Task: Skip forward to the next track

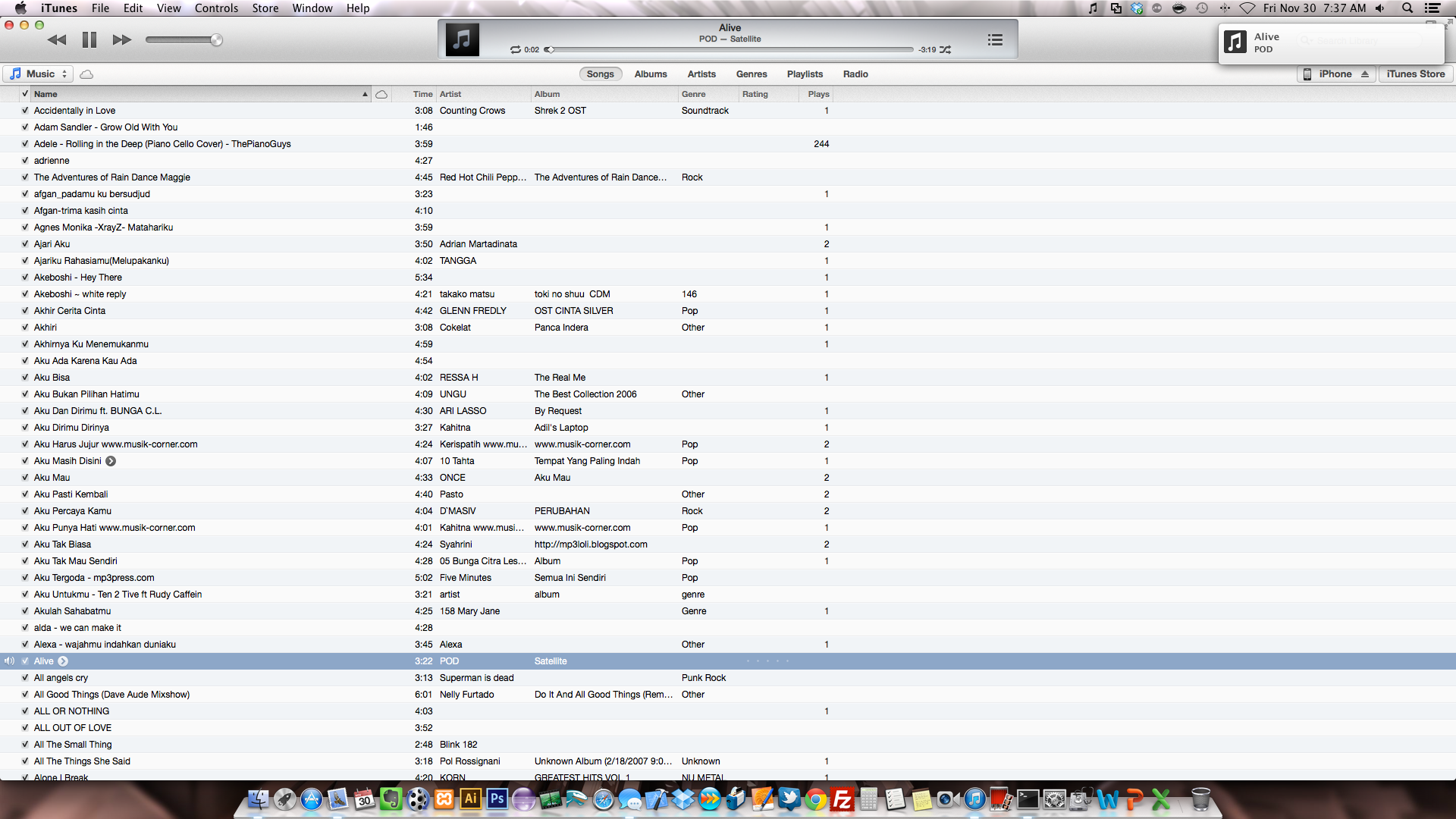Action: [122, 39]
